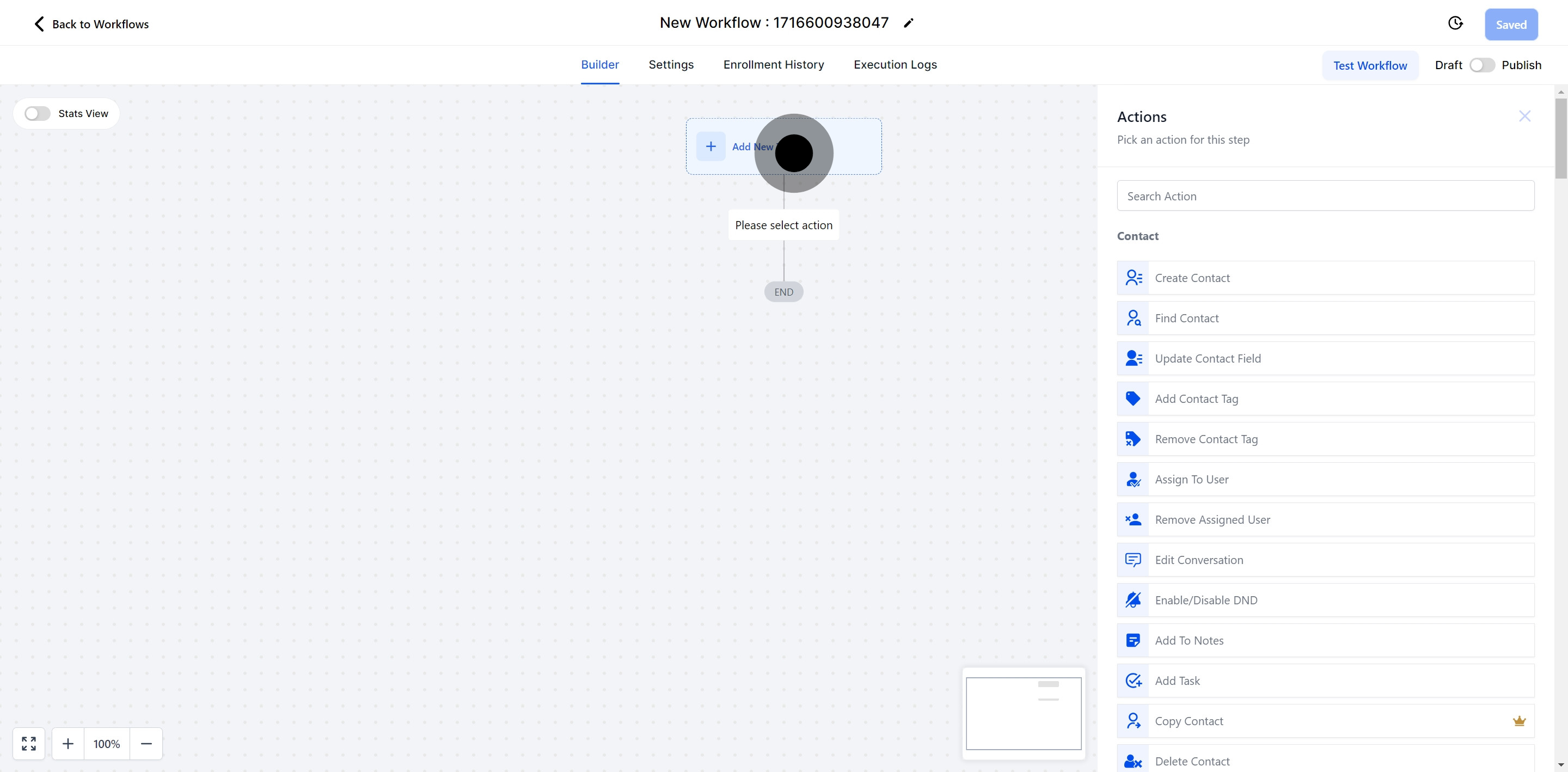Image resolution: width=1568 pixels, height=772 pixels.
Task: Click the Search Action input field
Action: 1325,196
